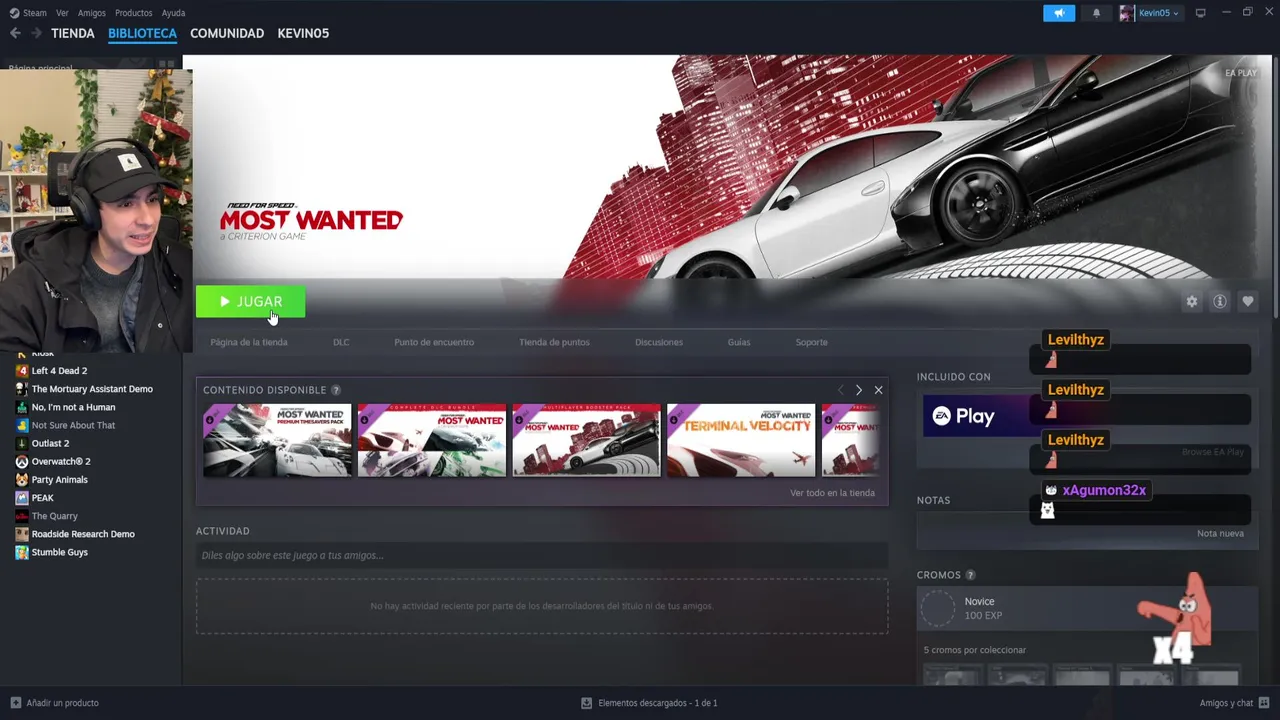Click the game info icon
This screenshot has width=1280, height=720.
click(x=1219, y=301)
